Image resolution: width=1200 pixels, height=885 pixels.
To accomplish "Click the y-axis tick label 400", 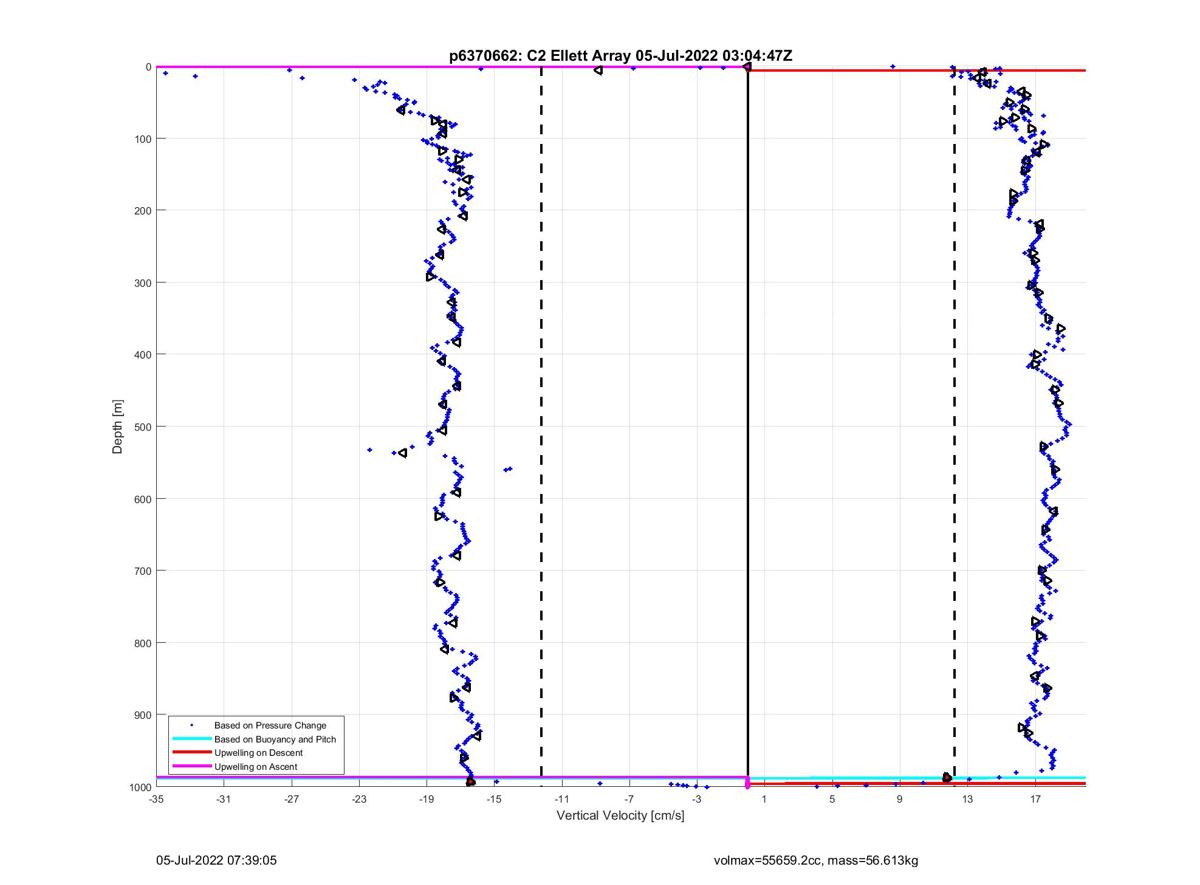I will coord(142,354).
